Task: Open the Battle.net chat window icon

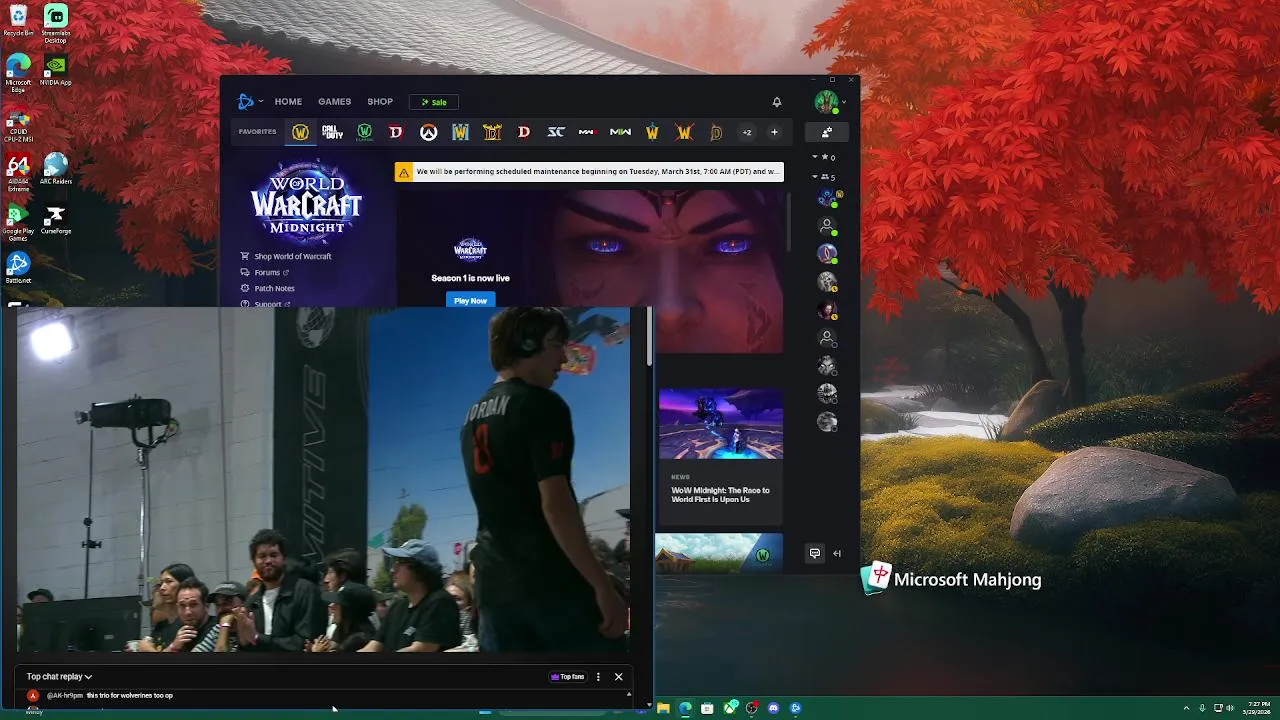Action: pyautogui.click(x=815, y=553)
